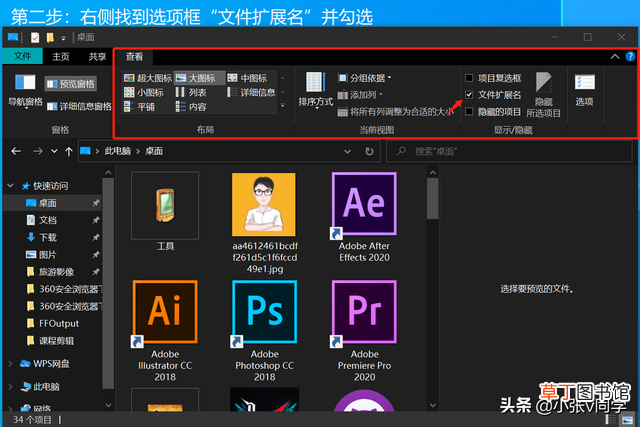The height and width of the screenshot is (427, 640).
Task: Open the Help question mark icon
Action: coord(630,57)
